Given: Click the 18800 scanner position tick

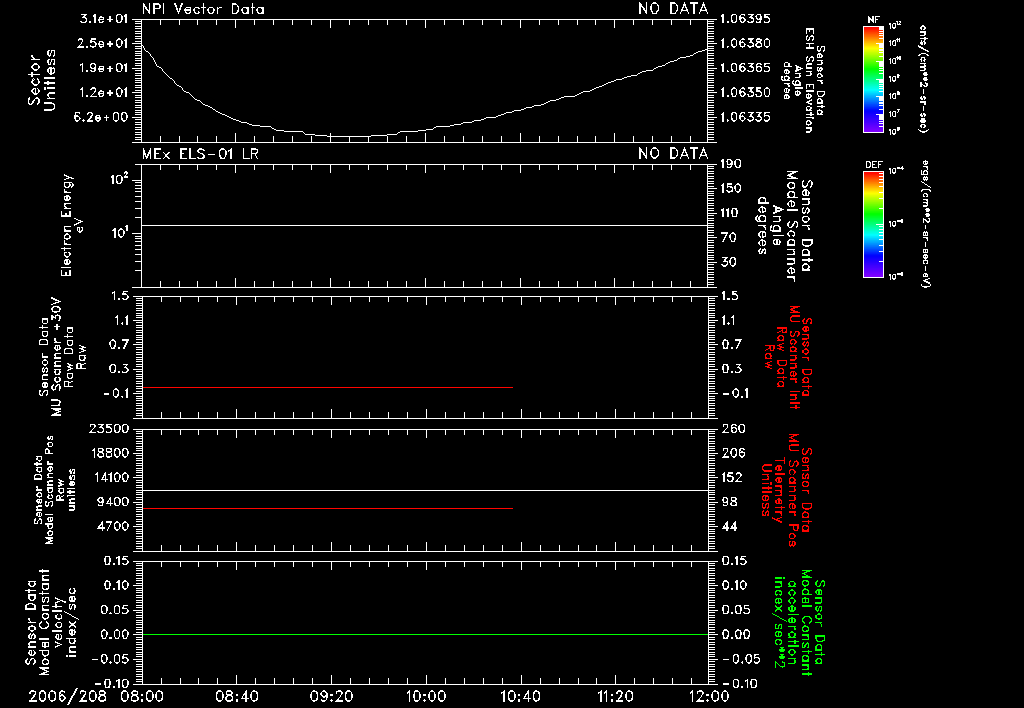Looking at the screenshot, I should tap(108, 453).
